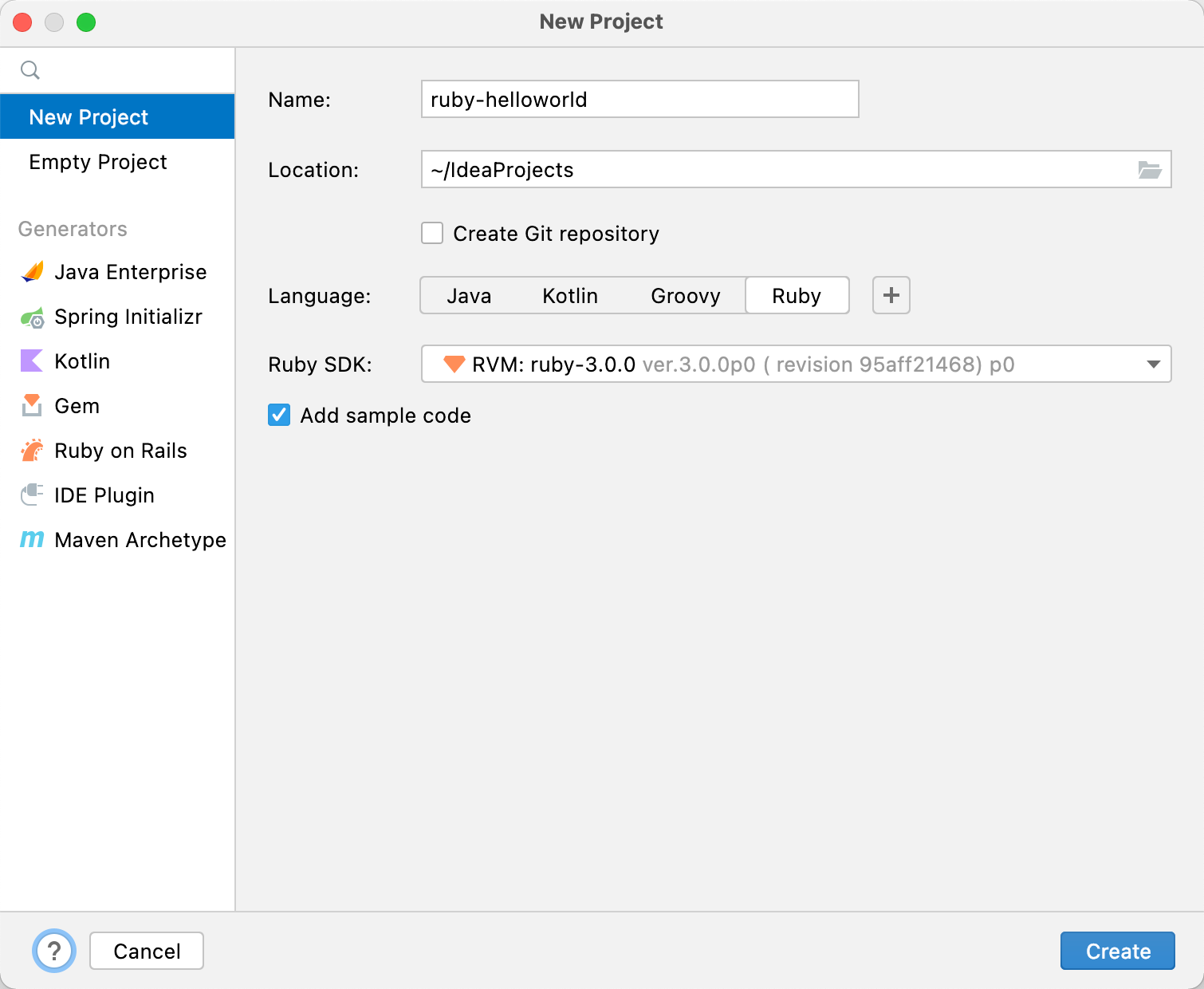Select New Project in sidebar
Viewport: 1204px width, 989px height.
click(117, 117)
